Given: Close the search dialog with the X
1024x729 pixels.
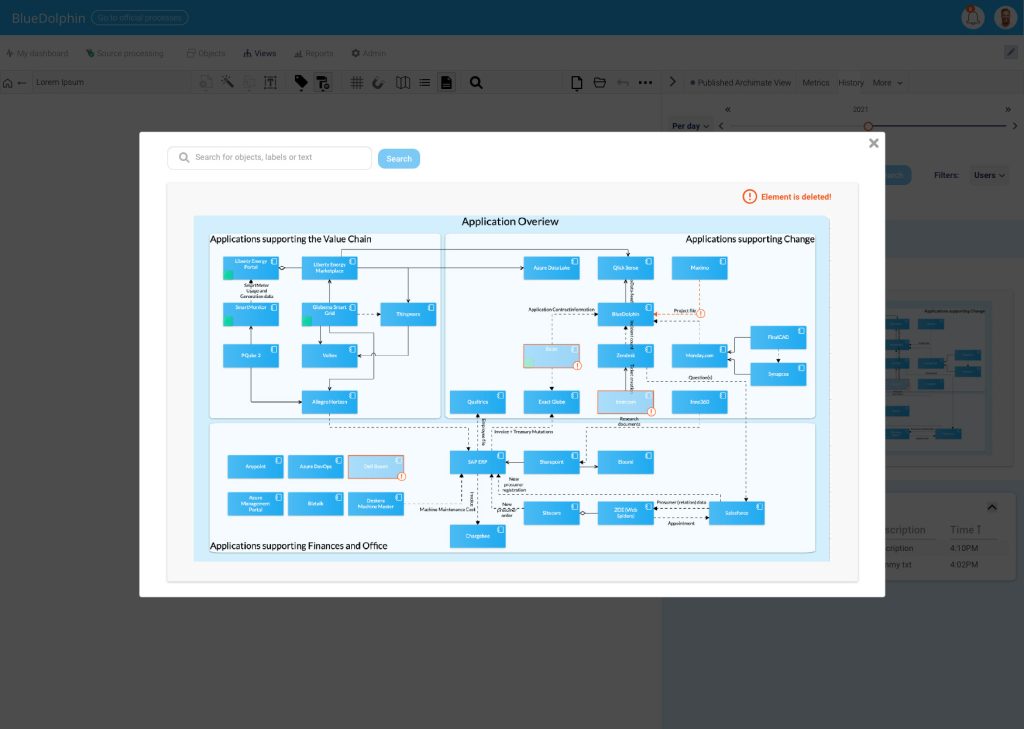Looking at the screenshot, I should [x=873, y=143].
